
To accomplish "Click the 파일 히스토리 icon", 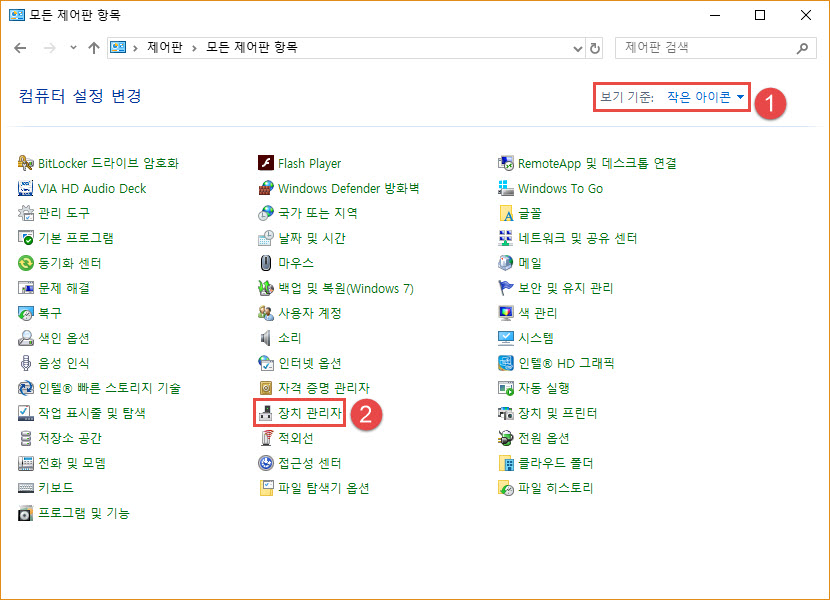I will click(506, 488).
